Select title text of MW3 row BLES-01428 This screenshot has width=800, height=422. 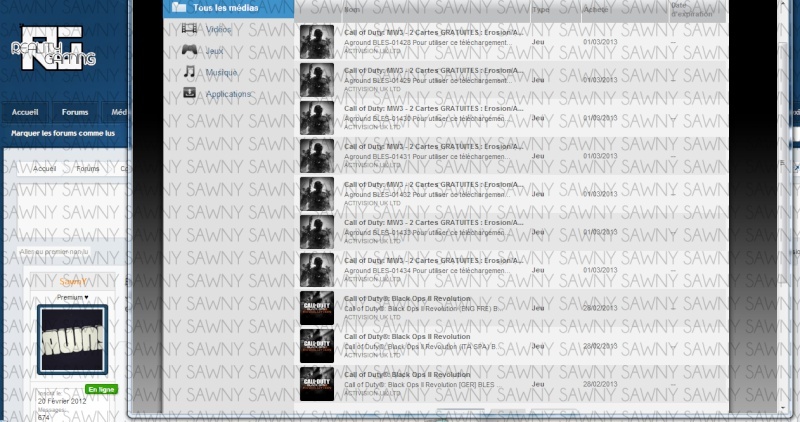434,32
